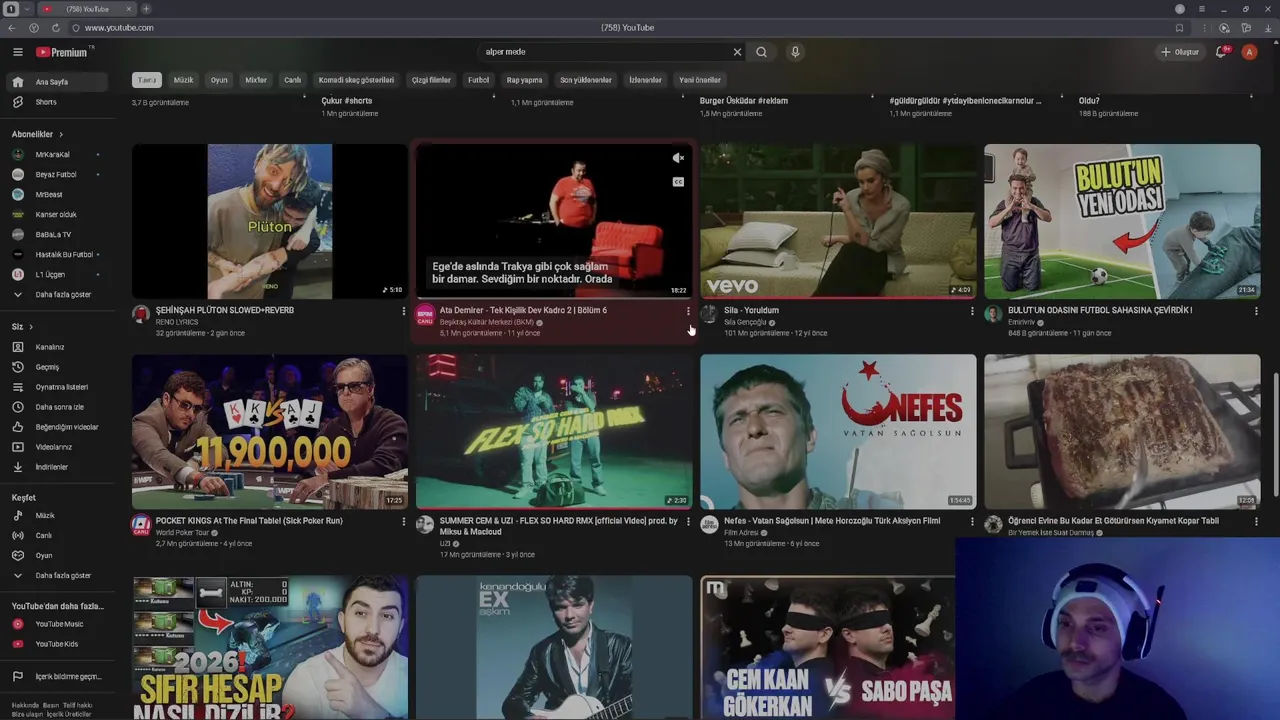
Task: Open Videolarınız in sidebar
Action: coord(57,447)
